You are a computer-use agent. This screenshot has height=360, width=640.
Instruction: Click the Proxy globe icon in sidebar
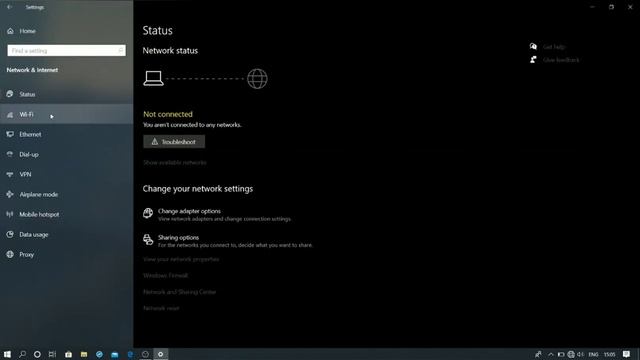pos(10,254)
